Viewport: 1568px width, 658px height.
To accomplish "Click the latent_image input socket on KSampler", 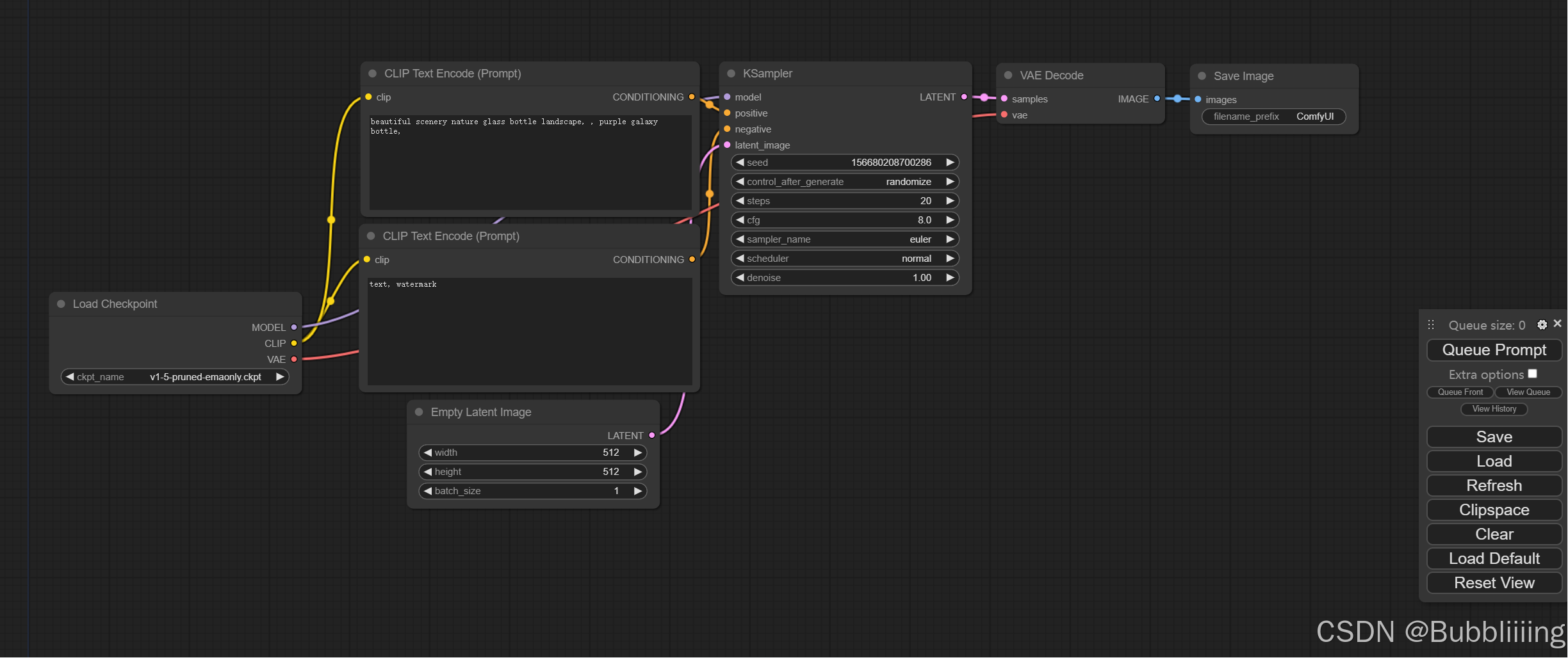I will coord(727,145).
